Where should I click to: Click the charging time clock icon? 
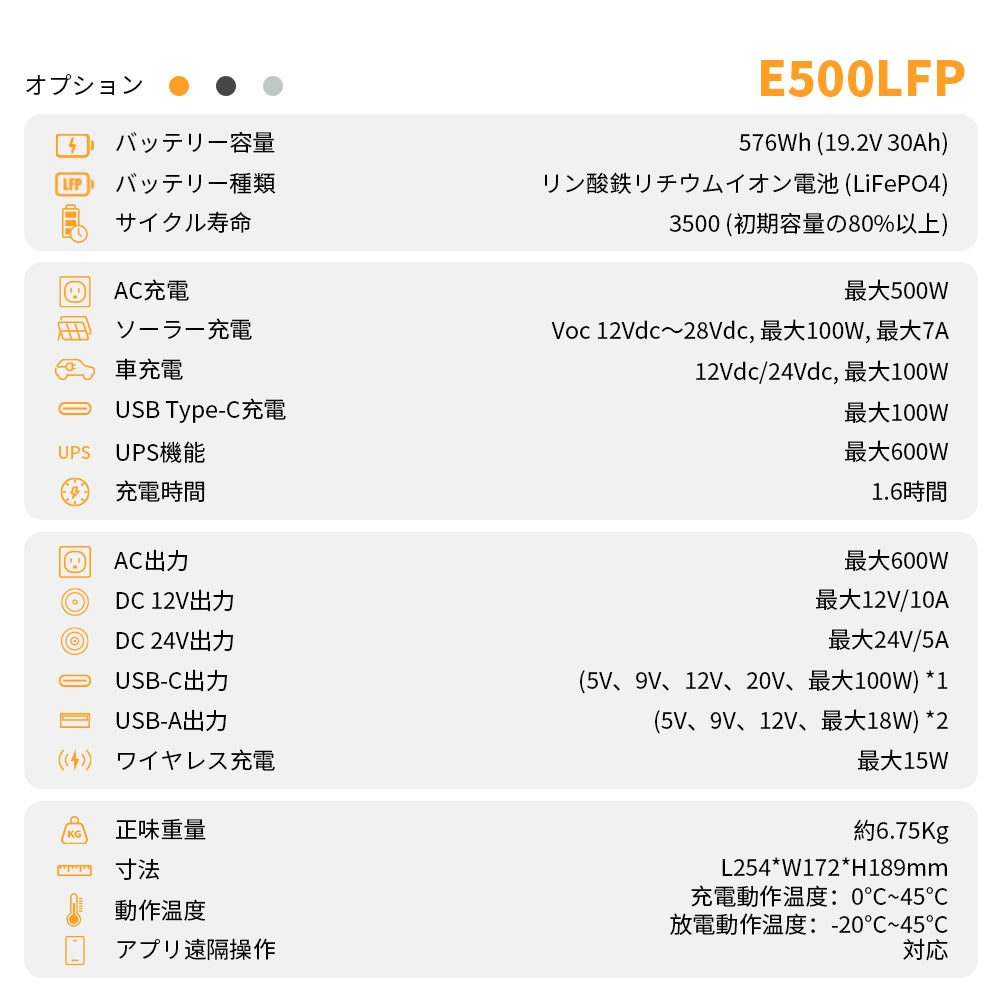[x=75, y=492]
